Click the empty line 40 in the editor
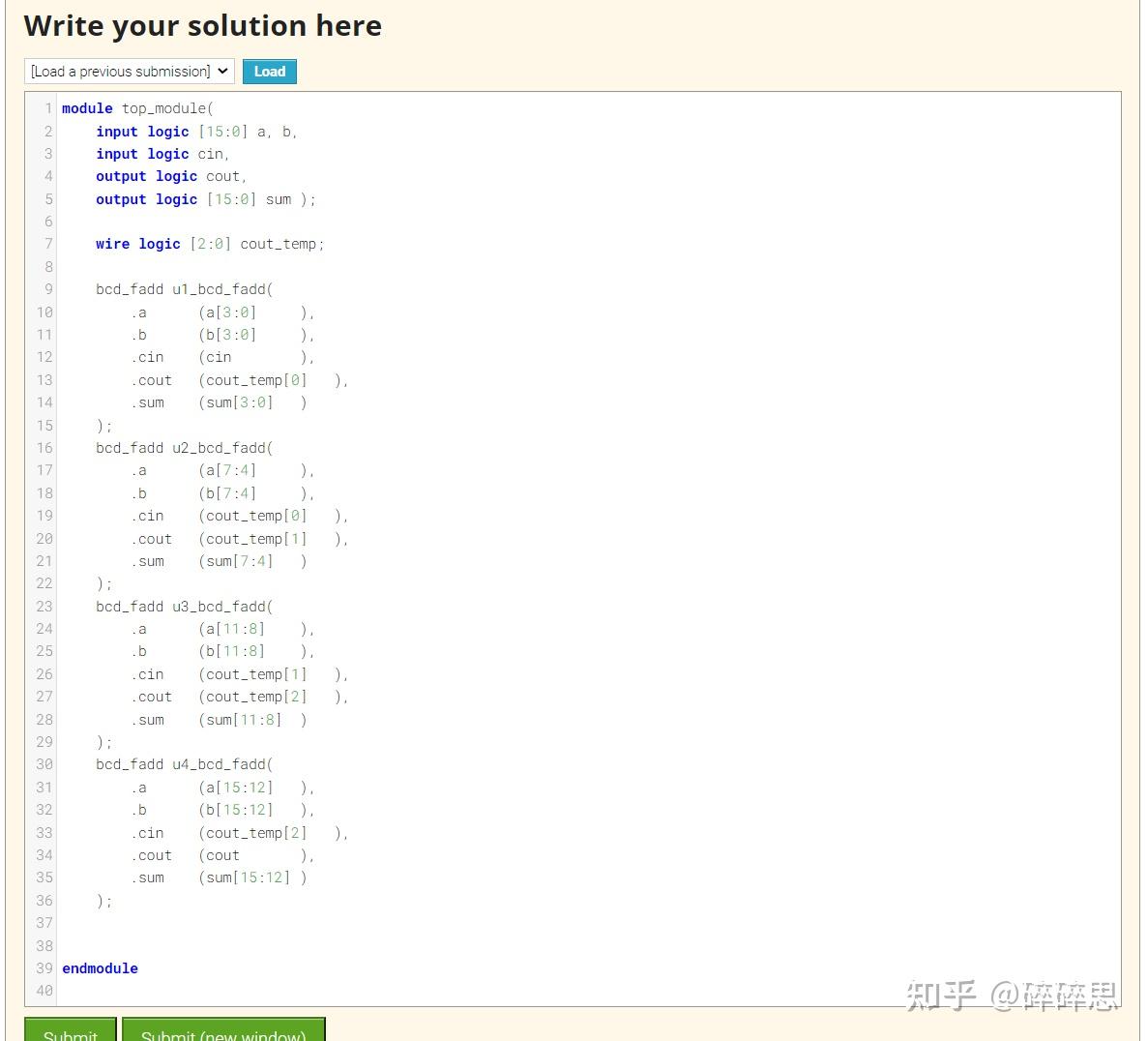The width and height of the screenshot is (1148, 1041). click(193, 990)
